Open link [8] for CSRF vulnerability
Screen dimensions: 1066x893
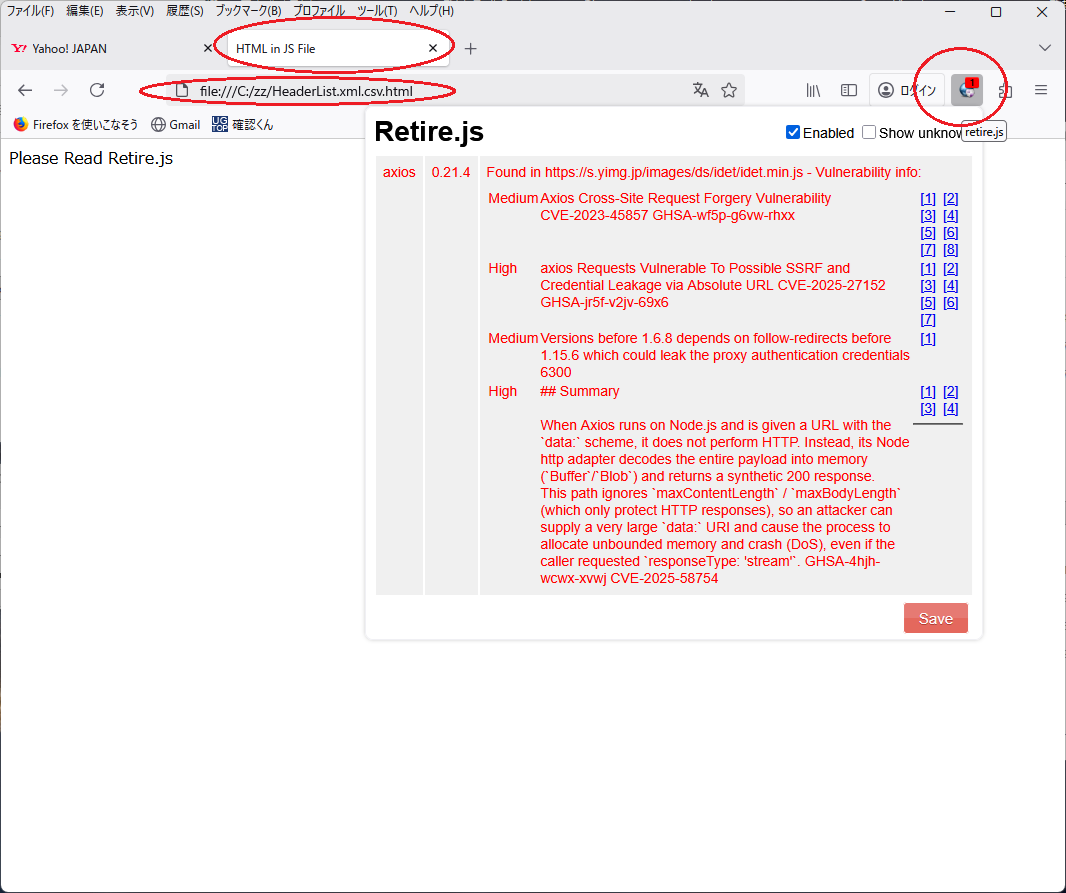(x=950, y=249)
